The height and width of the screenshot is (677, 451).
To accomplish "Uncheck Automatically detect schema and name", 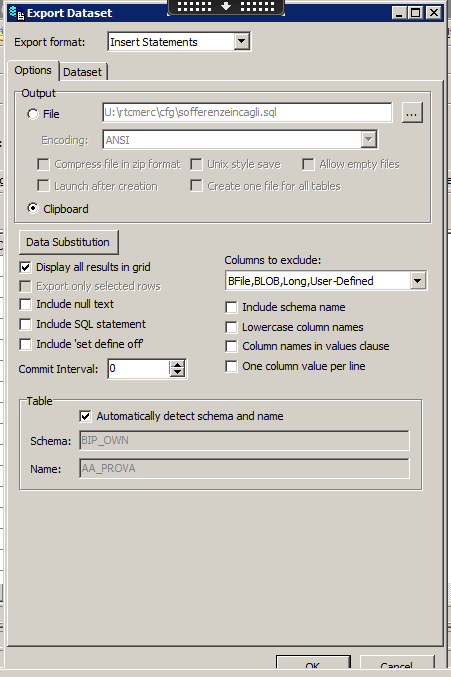I will (x=85, y=416).
